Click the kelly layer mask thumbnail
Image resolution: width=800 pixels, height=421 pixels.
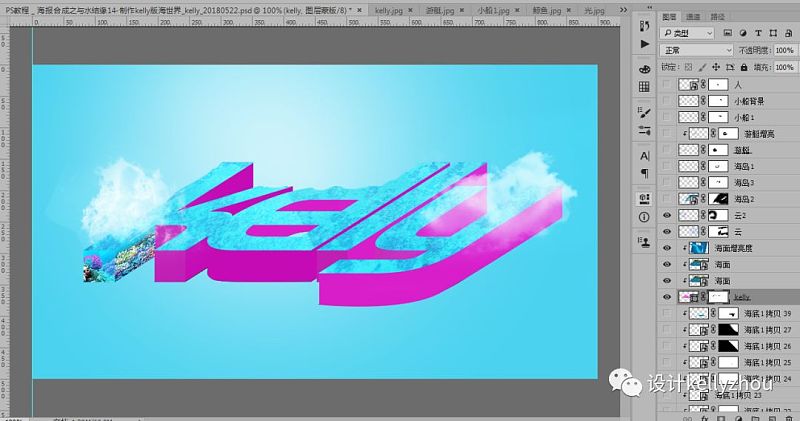pyautogui.click(x=718, y=297)
